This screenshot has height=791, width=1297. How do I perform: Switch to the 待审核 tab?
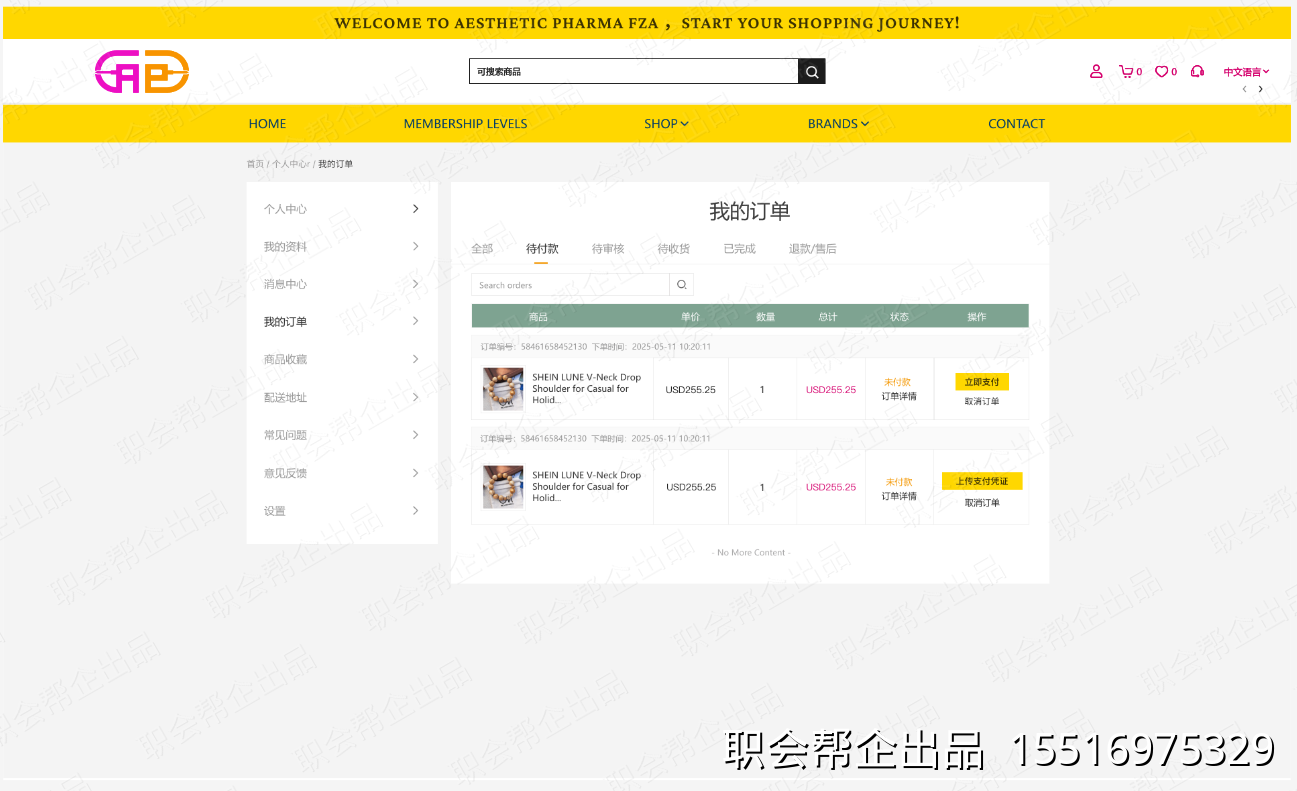click(608, 249)
